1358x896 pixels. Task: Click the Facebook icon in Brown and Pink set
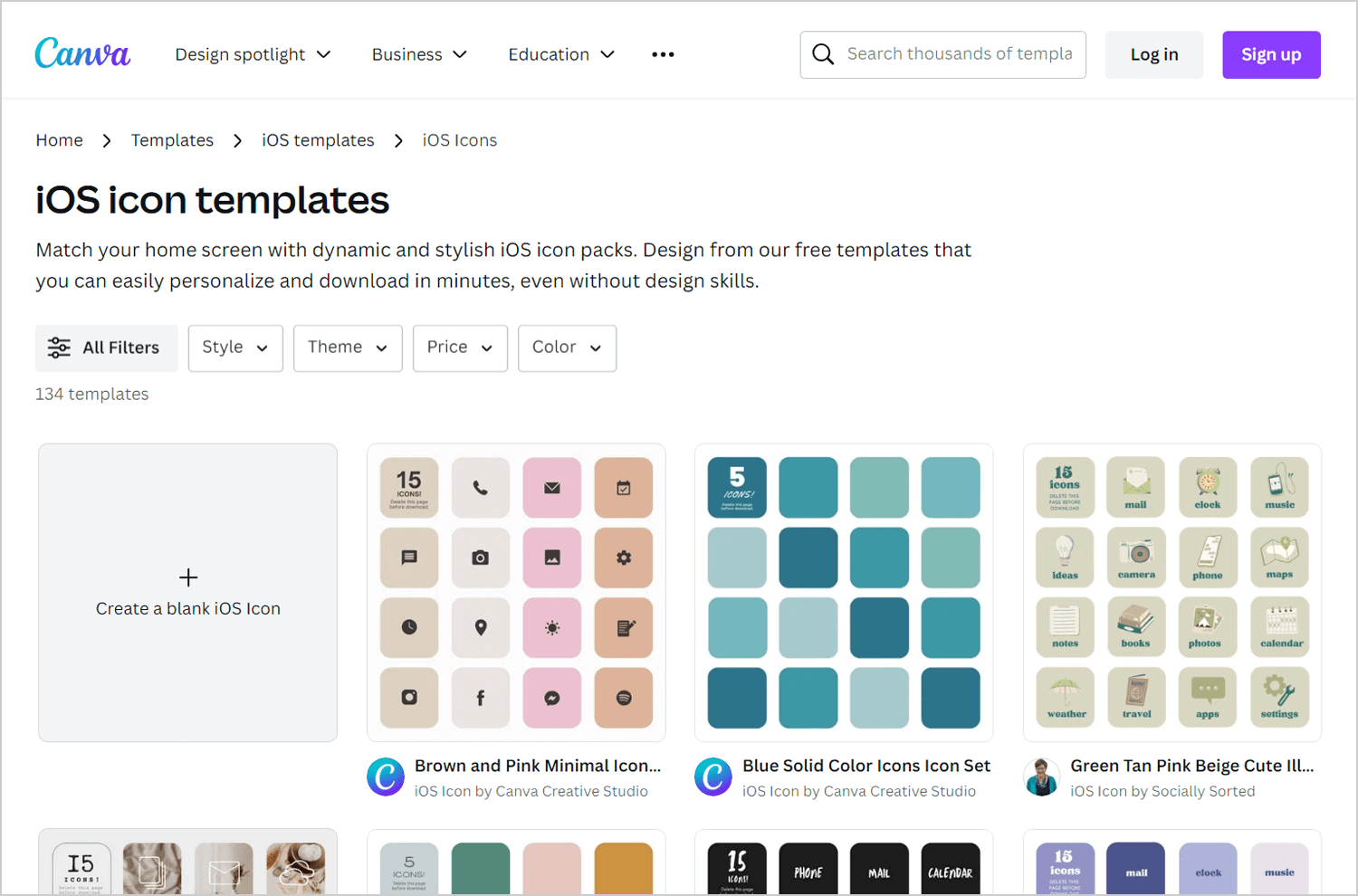tap(481, 698)
